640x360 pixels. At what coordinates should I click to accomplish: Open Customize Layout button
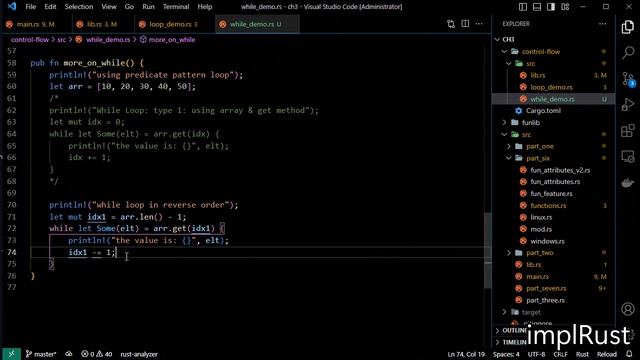(565, 7)
